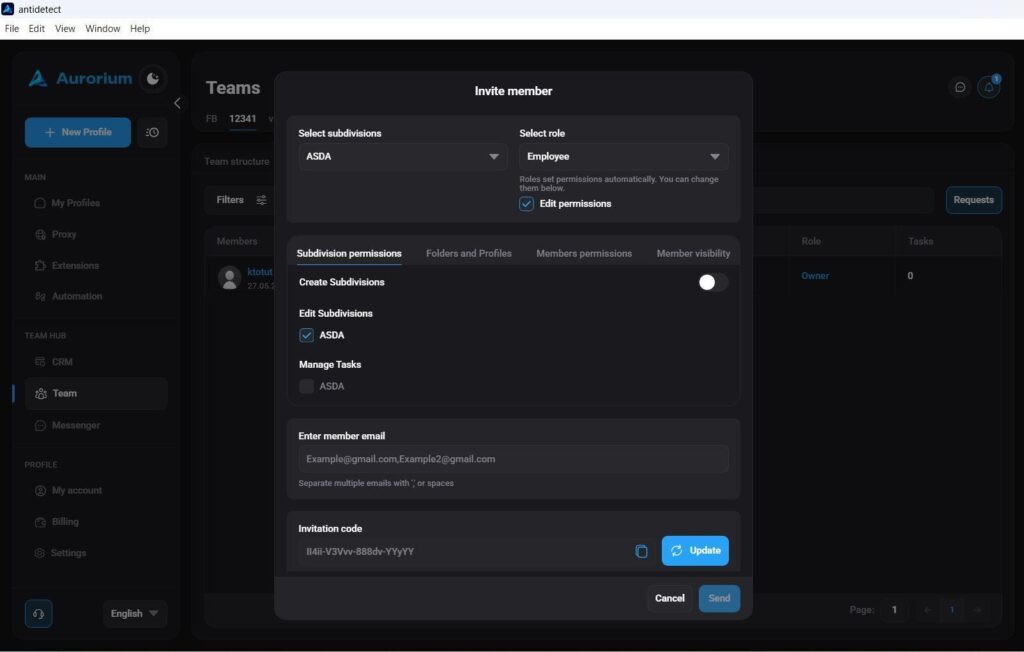Open the View menu
The height and width of the screenshot is (652, 1024).
click(x=65, y=29)
